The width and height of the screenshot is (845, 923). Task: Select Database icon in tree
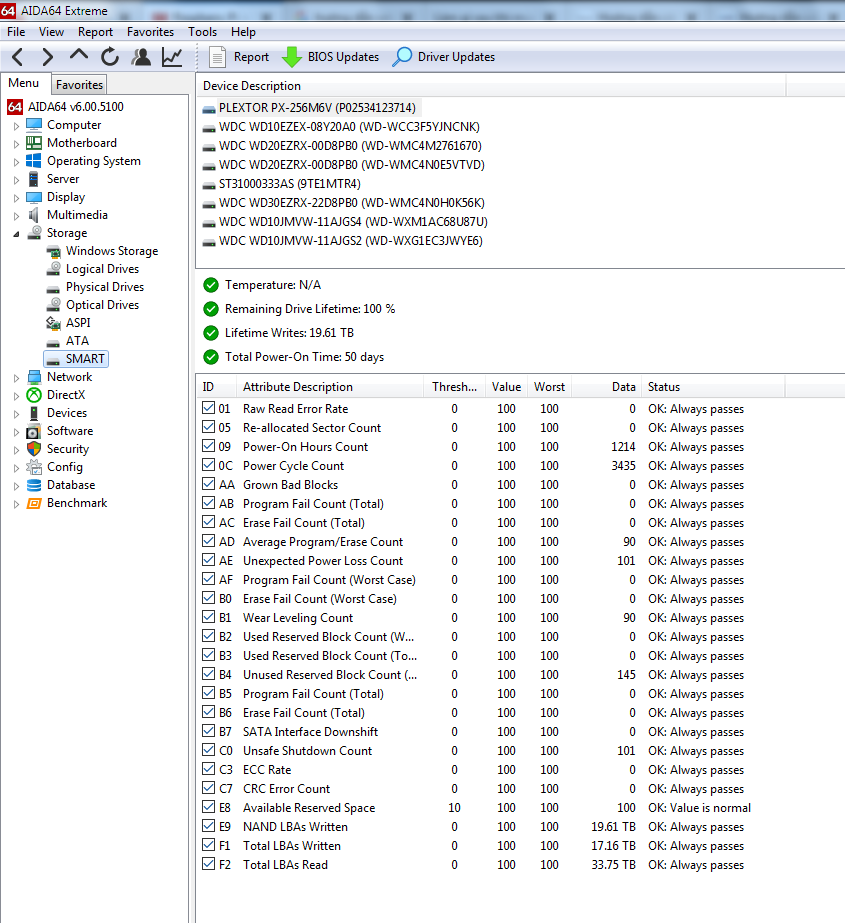34,485
